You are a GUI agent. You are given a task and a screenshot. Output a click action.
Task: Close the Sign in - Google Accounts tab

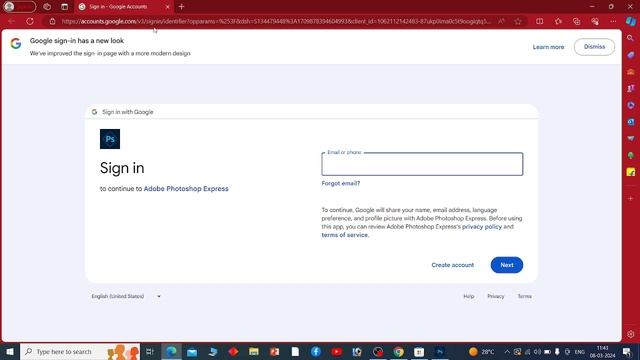167,7
